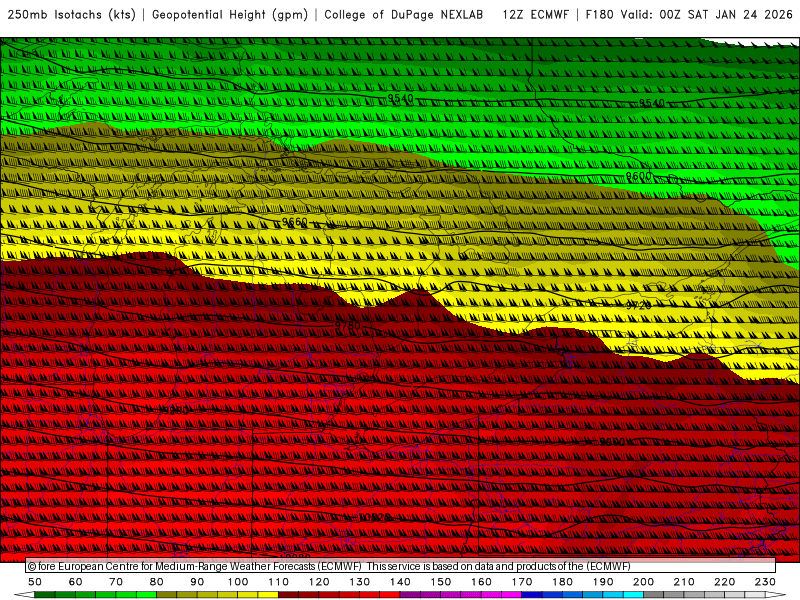Click the 170 label on the color bar

tap(522, 582)
